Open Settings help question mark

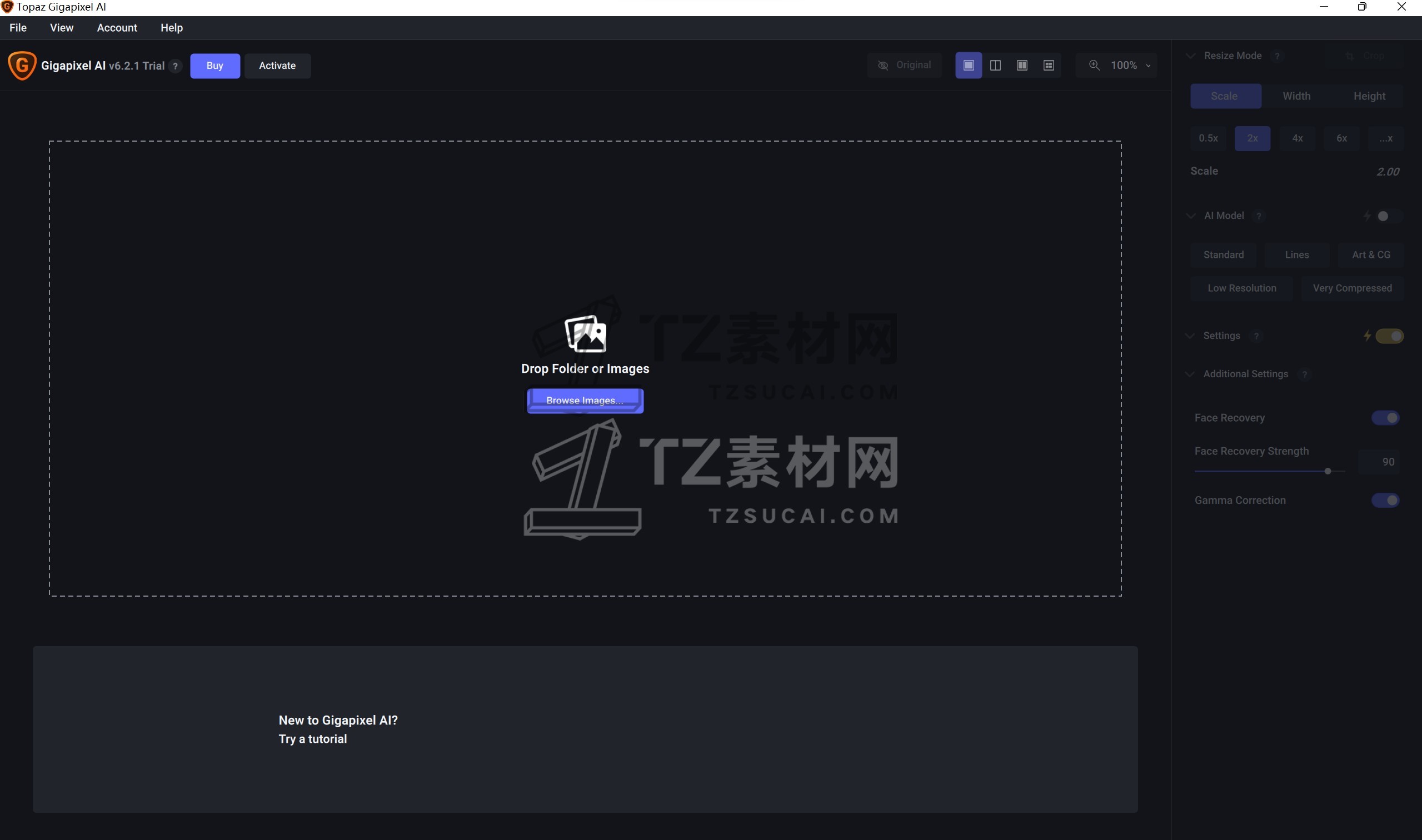coord(1256,336)
